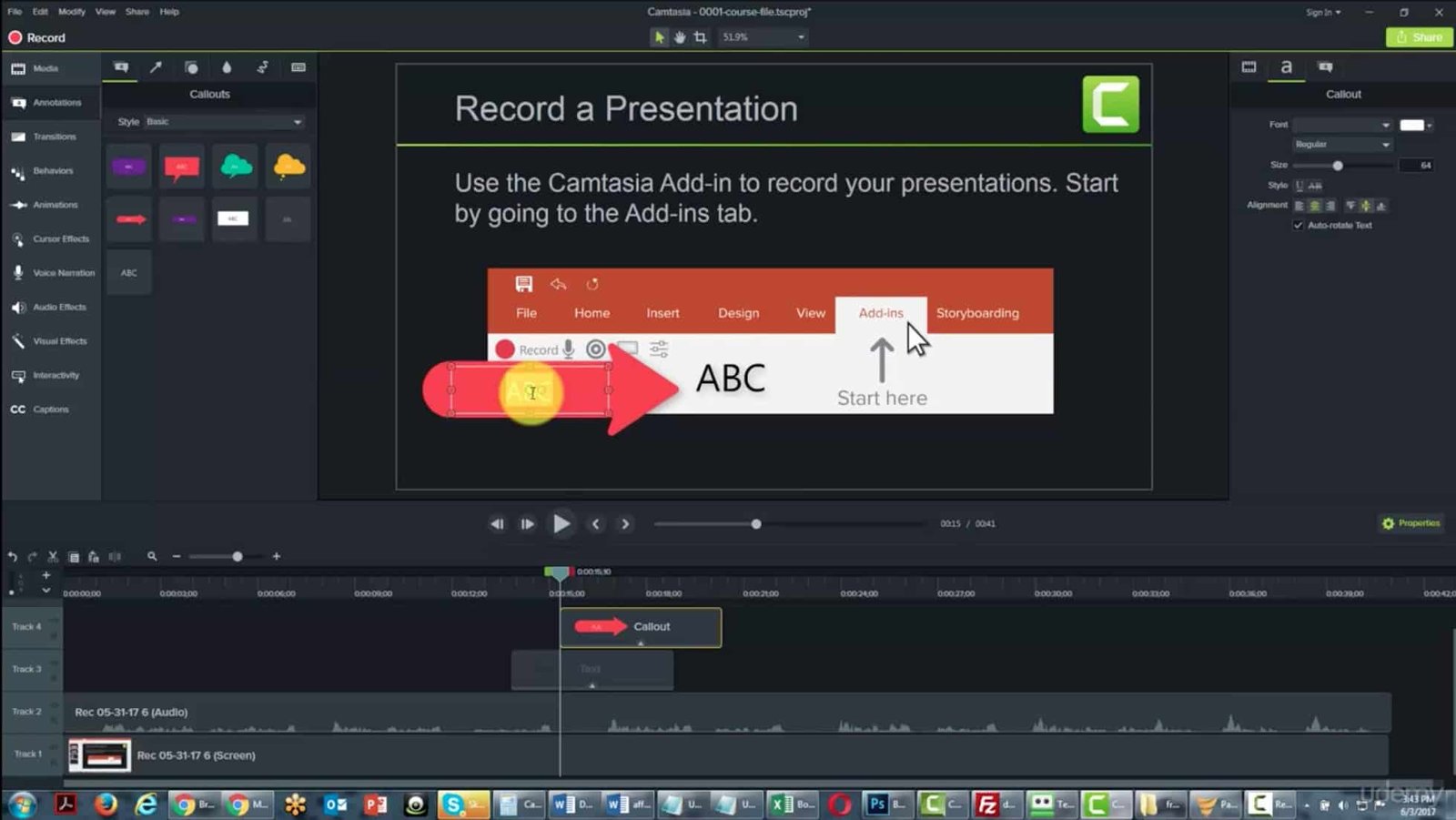1456x820 pixels.
Task: Open the Media tab in sidebar
Action: click(x=50, y=69)
